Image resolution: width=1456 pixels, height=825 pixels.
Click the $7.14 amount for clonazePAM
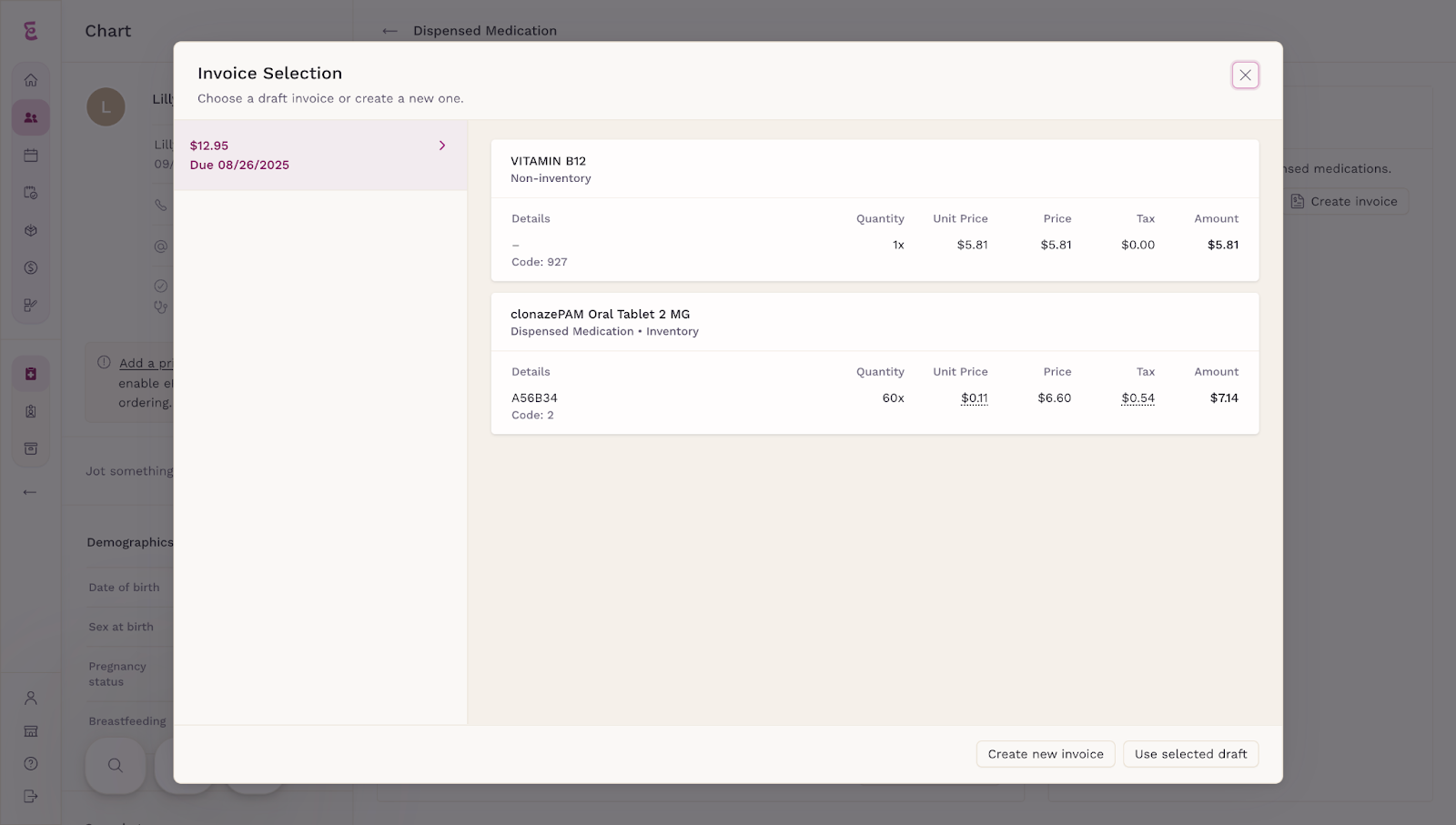(x=1225, y=397)
